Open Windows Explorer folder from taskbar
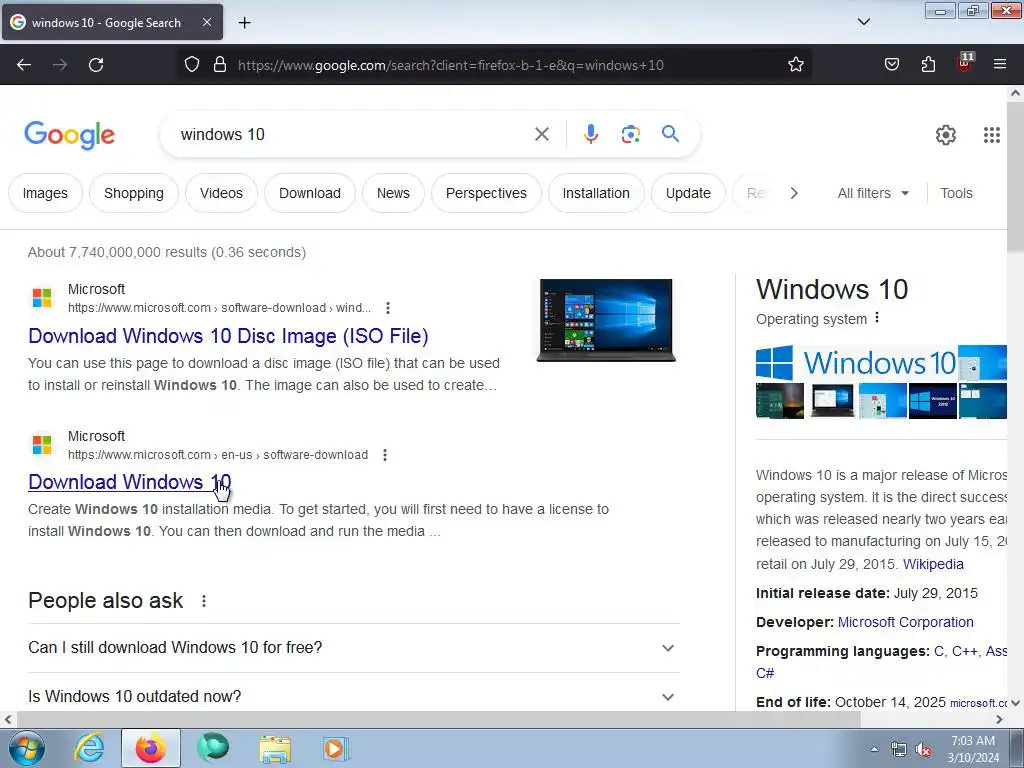This screenshot has height=768, width=1024. (275, 748)
